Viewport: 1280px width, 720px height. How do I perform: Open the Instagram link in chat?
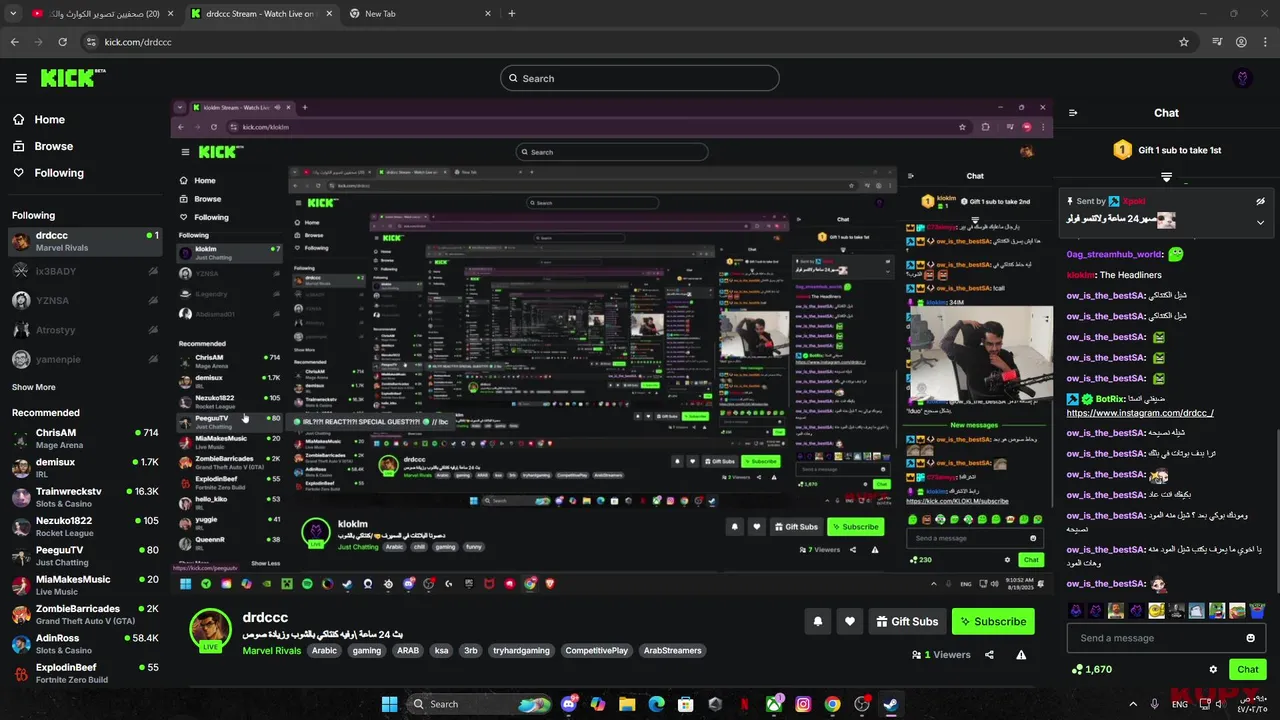tap(1139, 412)
